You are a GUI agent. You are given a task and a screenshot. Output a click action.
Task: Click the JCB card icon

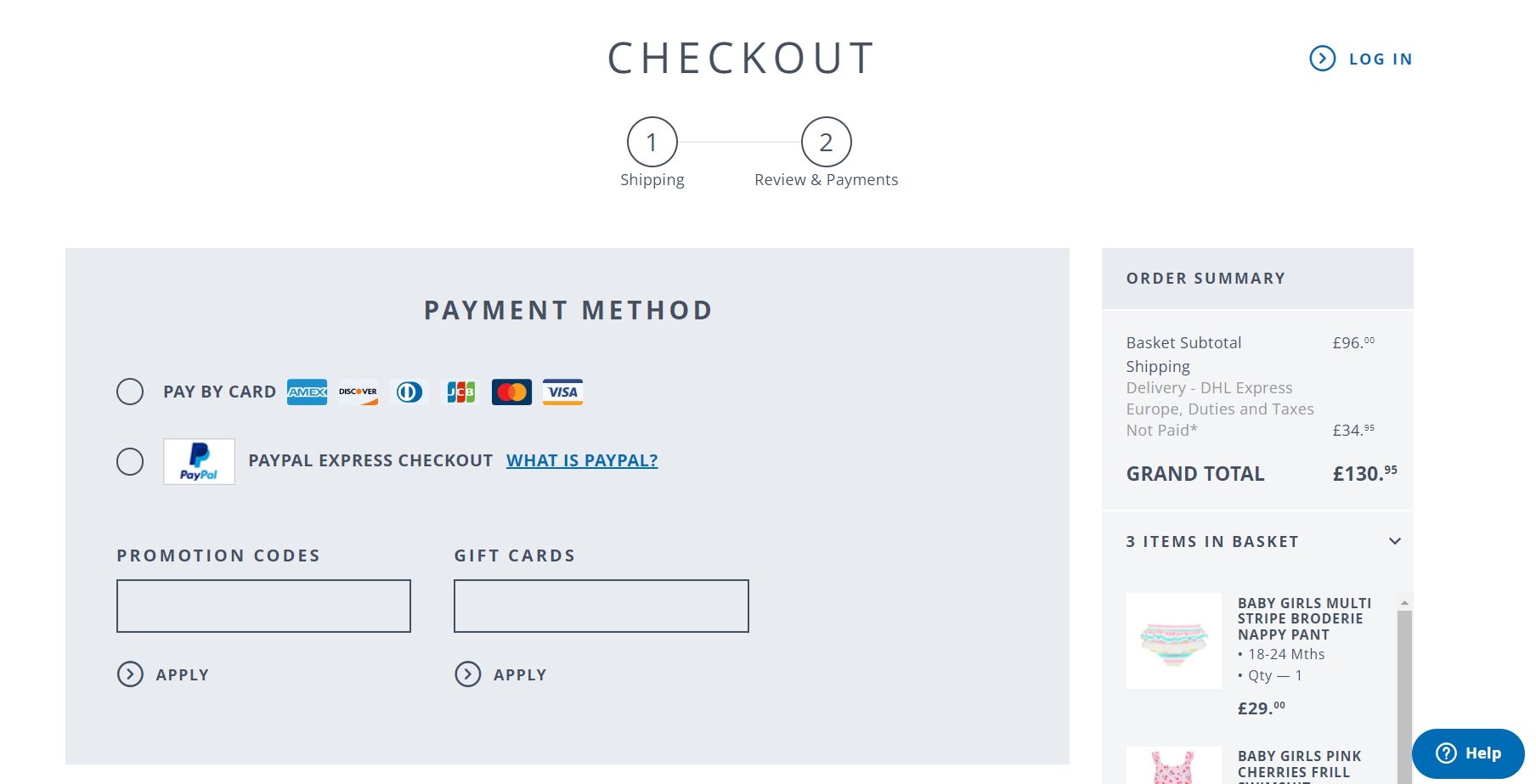pyautogui.click(x=460, y=392)
